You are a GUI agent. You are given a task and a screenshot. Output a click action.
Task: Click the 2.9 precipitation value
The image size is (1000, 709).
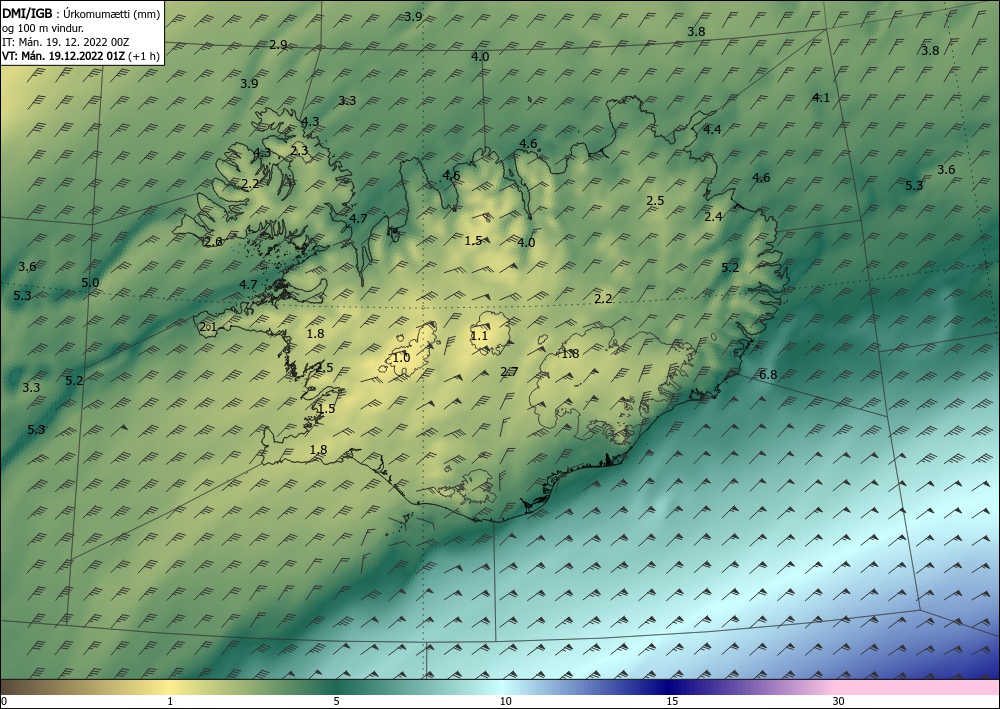[x=278, y=45]
